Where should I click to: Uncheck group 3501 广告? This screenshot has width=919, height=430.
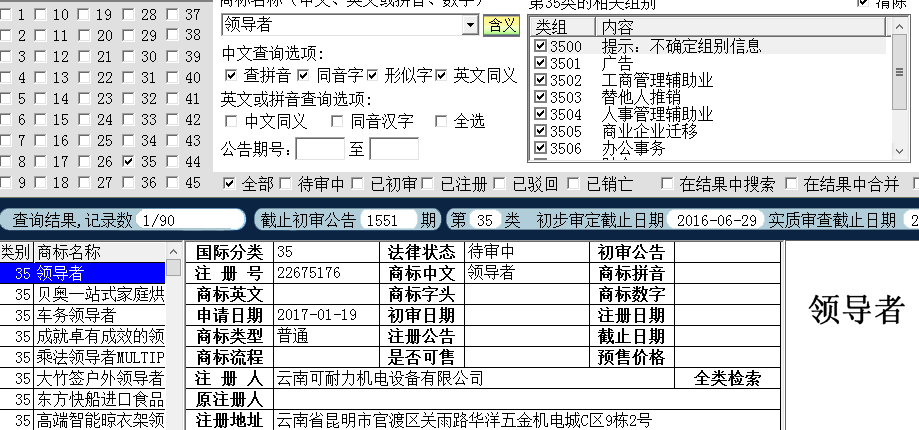click(x=541, y=63)
